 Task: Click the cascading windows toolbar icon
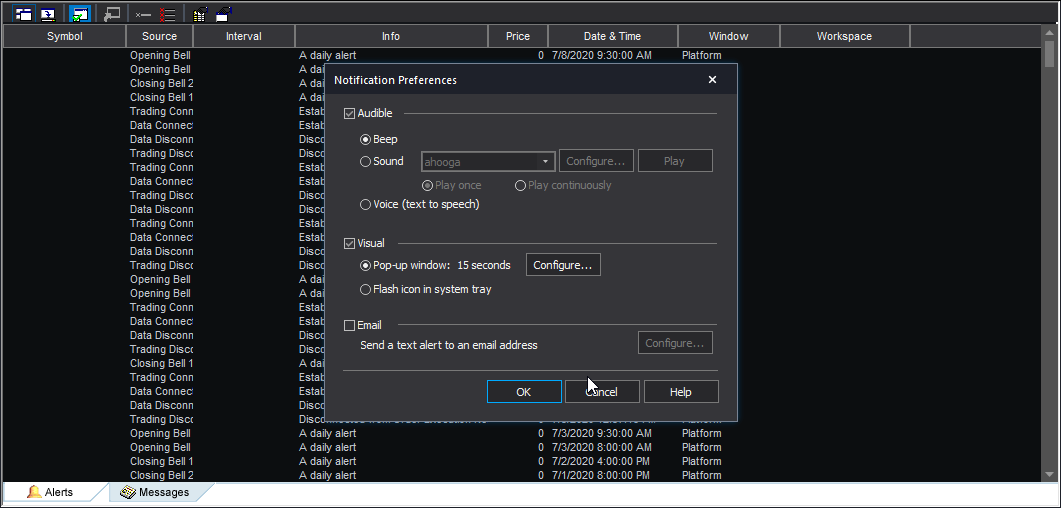[23, 13]
